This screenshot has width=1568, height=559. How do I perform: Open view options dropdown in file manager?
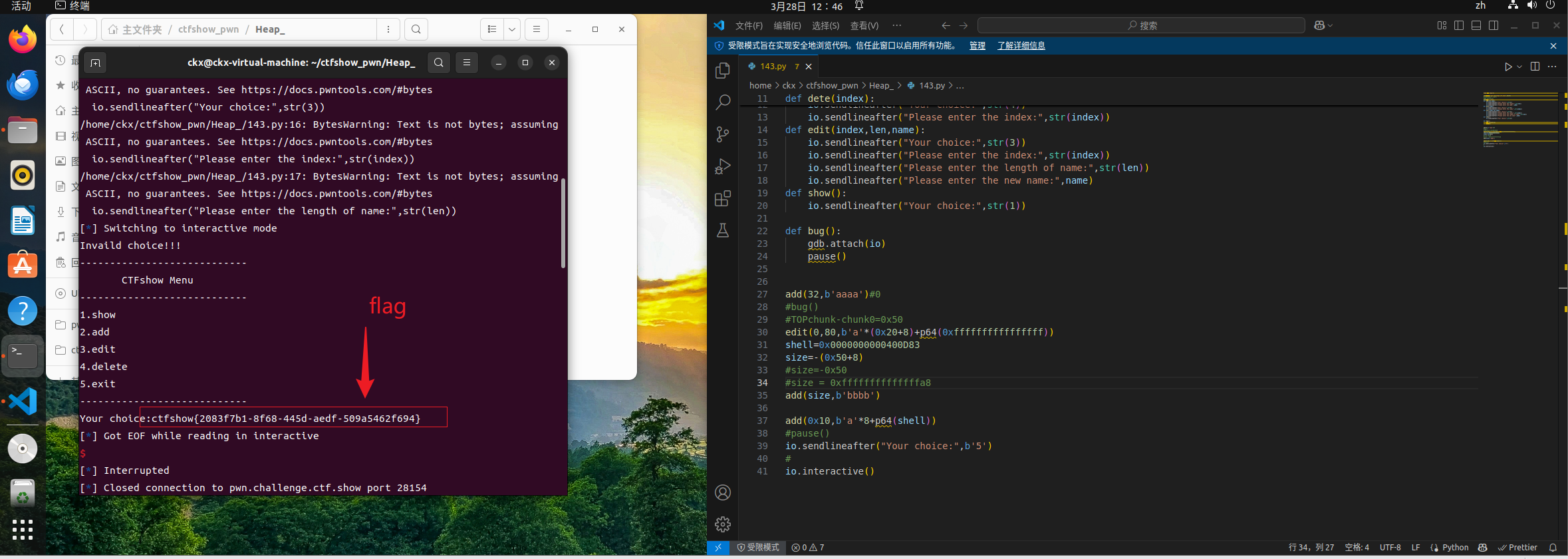point(512,29)
